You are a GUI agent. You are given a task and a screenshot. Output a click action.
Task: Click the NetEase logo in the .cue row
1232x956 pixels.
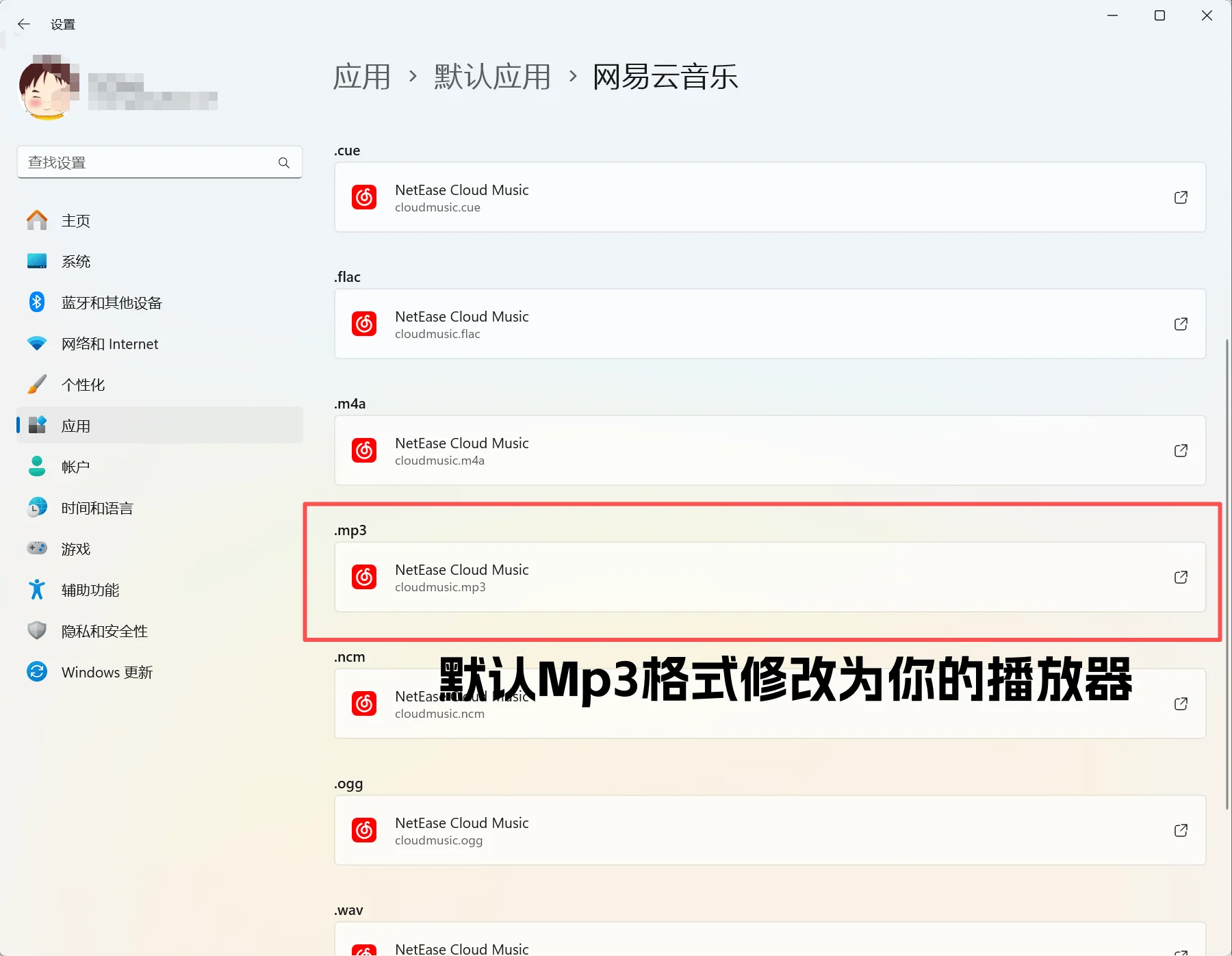coord(364,197)
